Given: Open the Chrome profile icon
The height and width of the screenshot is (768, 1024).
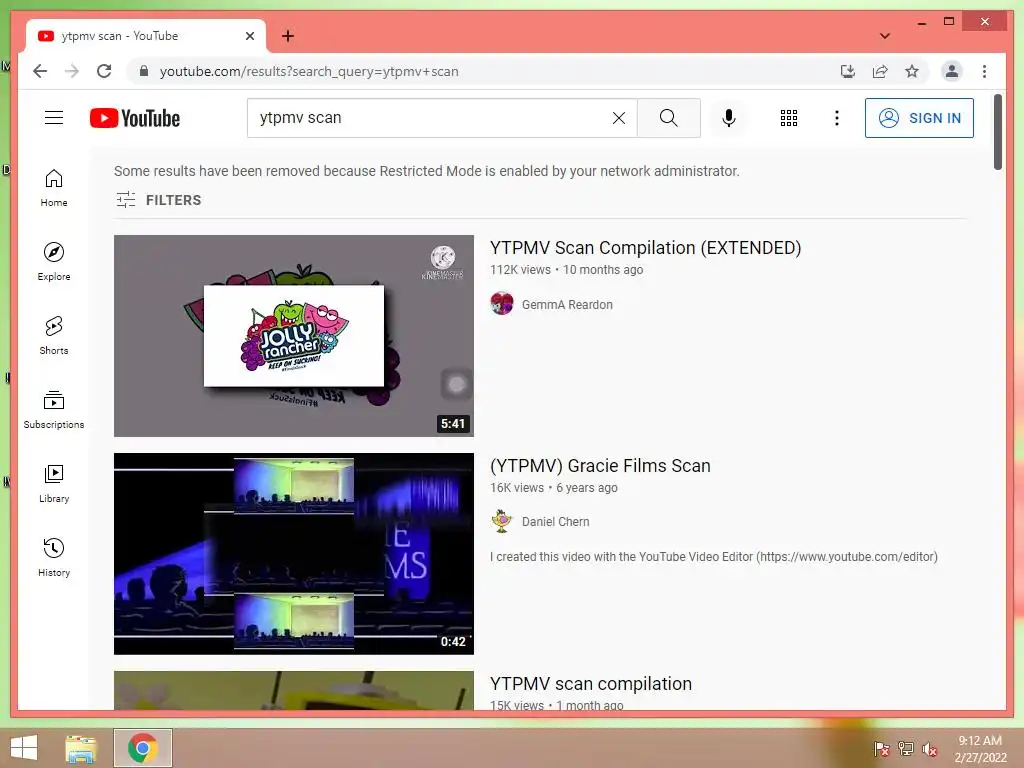Looking at the screenshot, I should 952,71.
